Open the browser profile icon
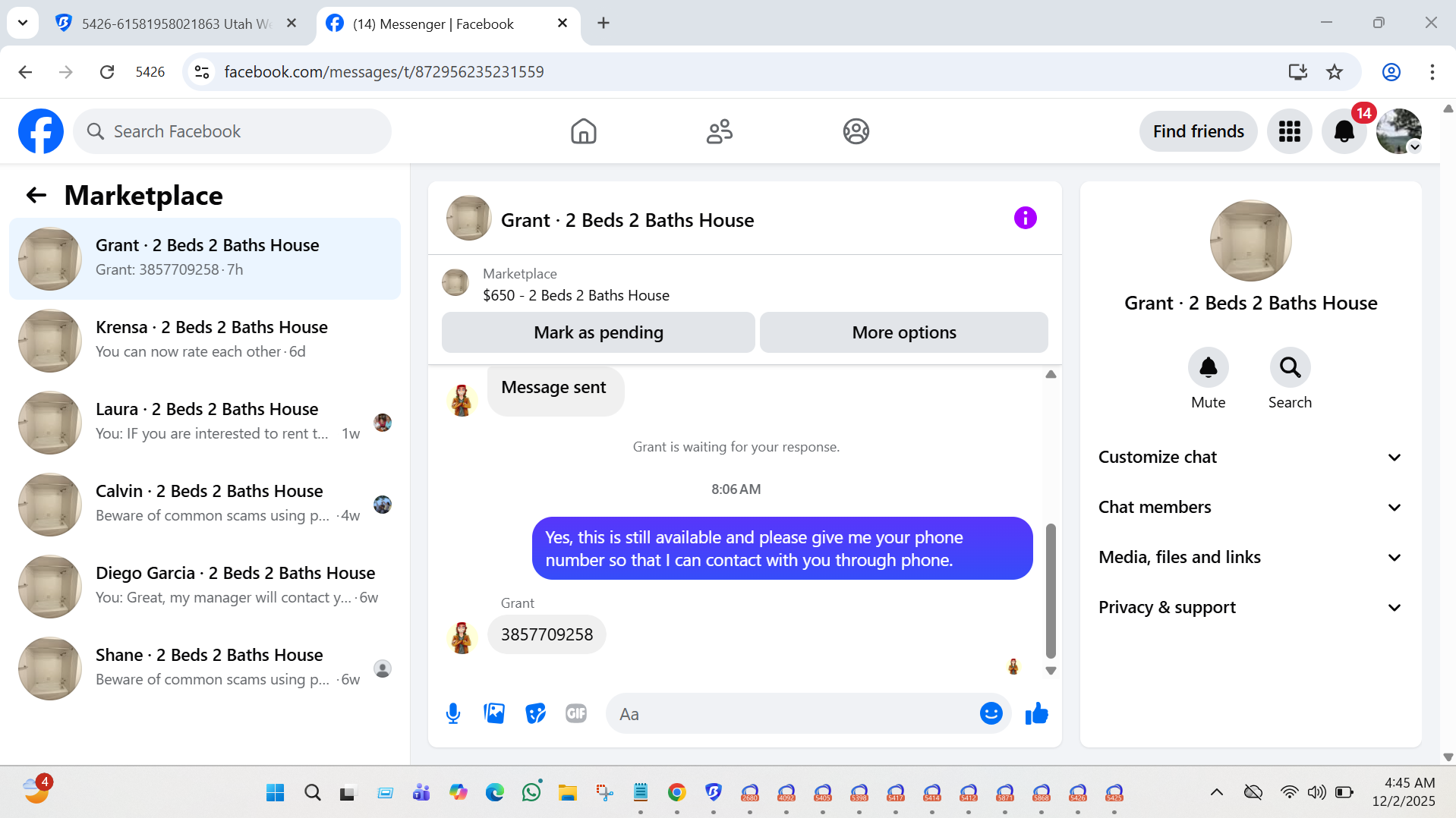Image resolution: width=1456 pixels, height=818 pixels. (x=1391, y=71)
